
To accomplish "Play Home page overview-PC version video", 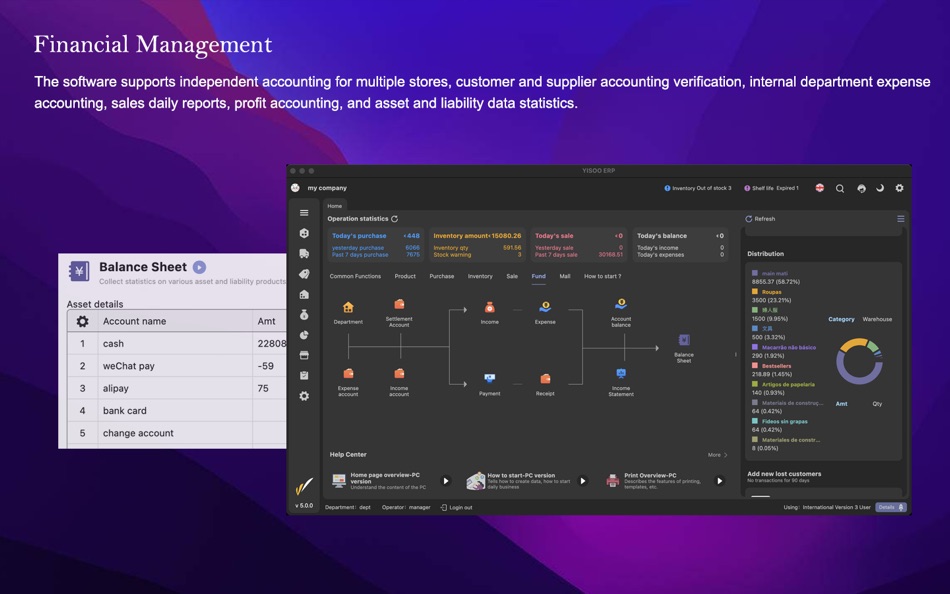I will (446, 481).
